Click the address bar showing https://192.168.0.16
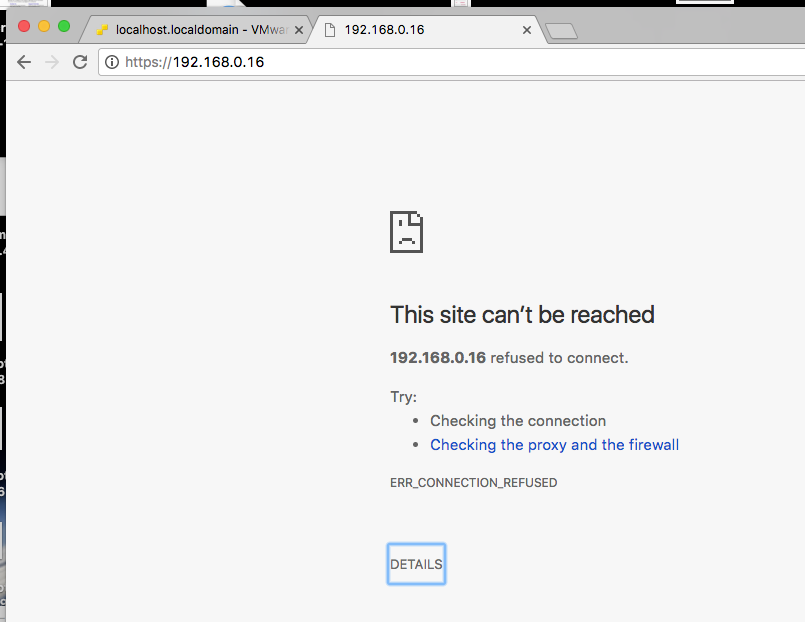805x622 pixels. click(452, 62)
